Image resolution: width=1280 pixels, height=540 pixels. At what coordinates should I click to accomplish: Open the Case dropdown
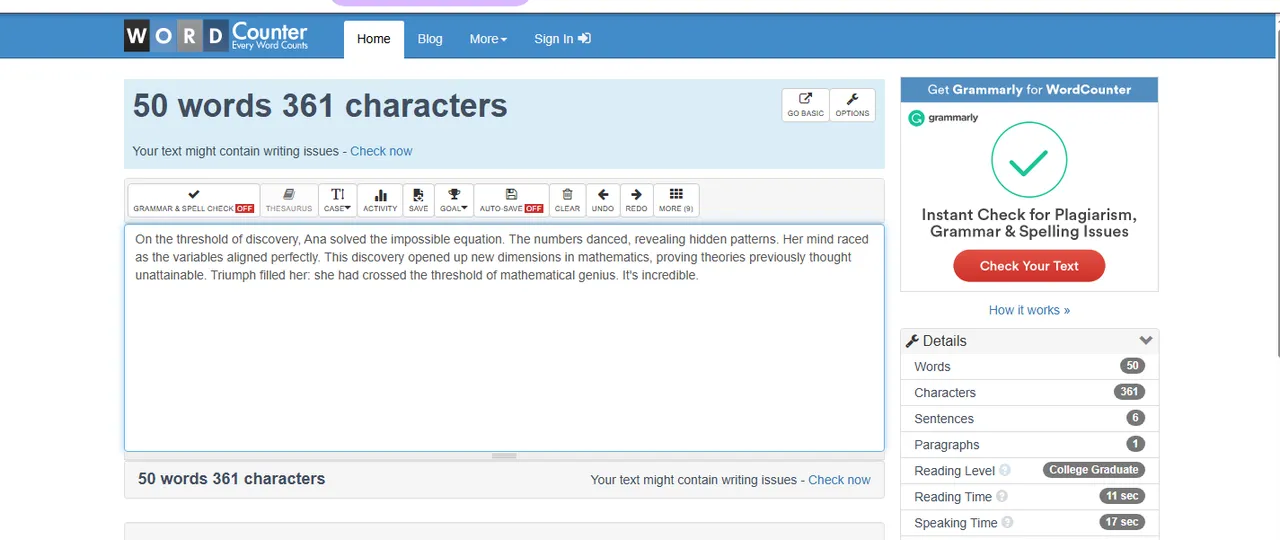[x=338, y=200]
